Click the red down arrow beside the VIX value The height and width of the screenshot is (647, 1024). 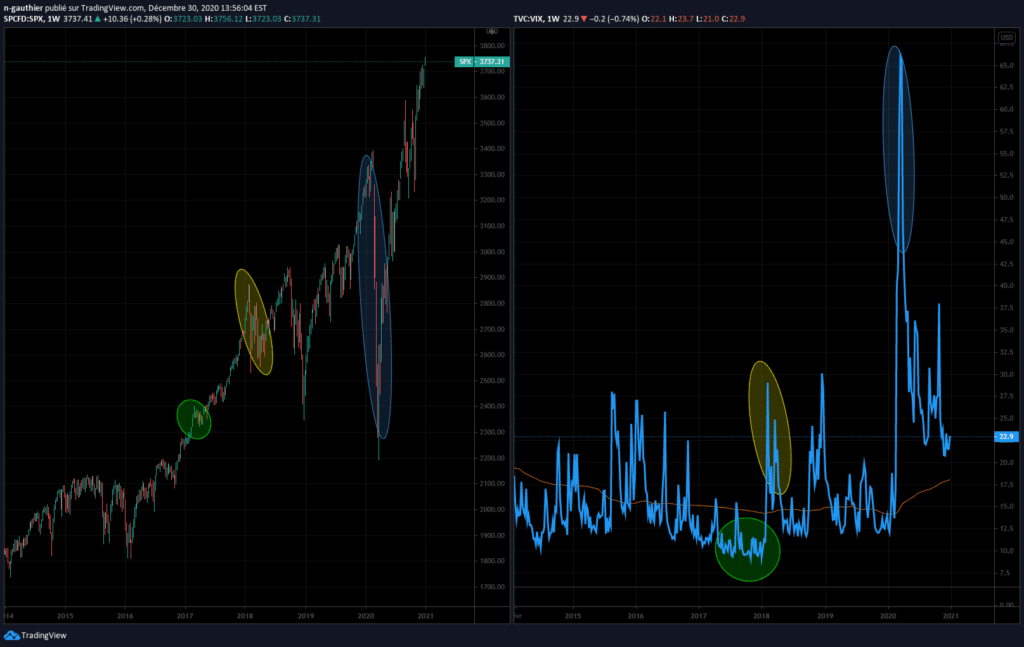[x=584, y=19]
